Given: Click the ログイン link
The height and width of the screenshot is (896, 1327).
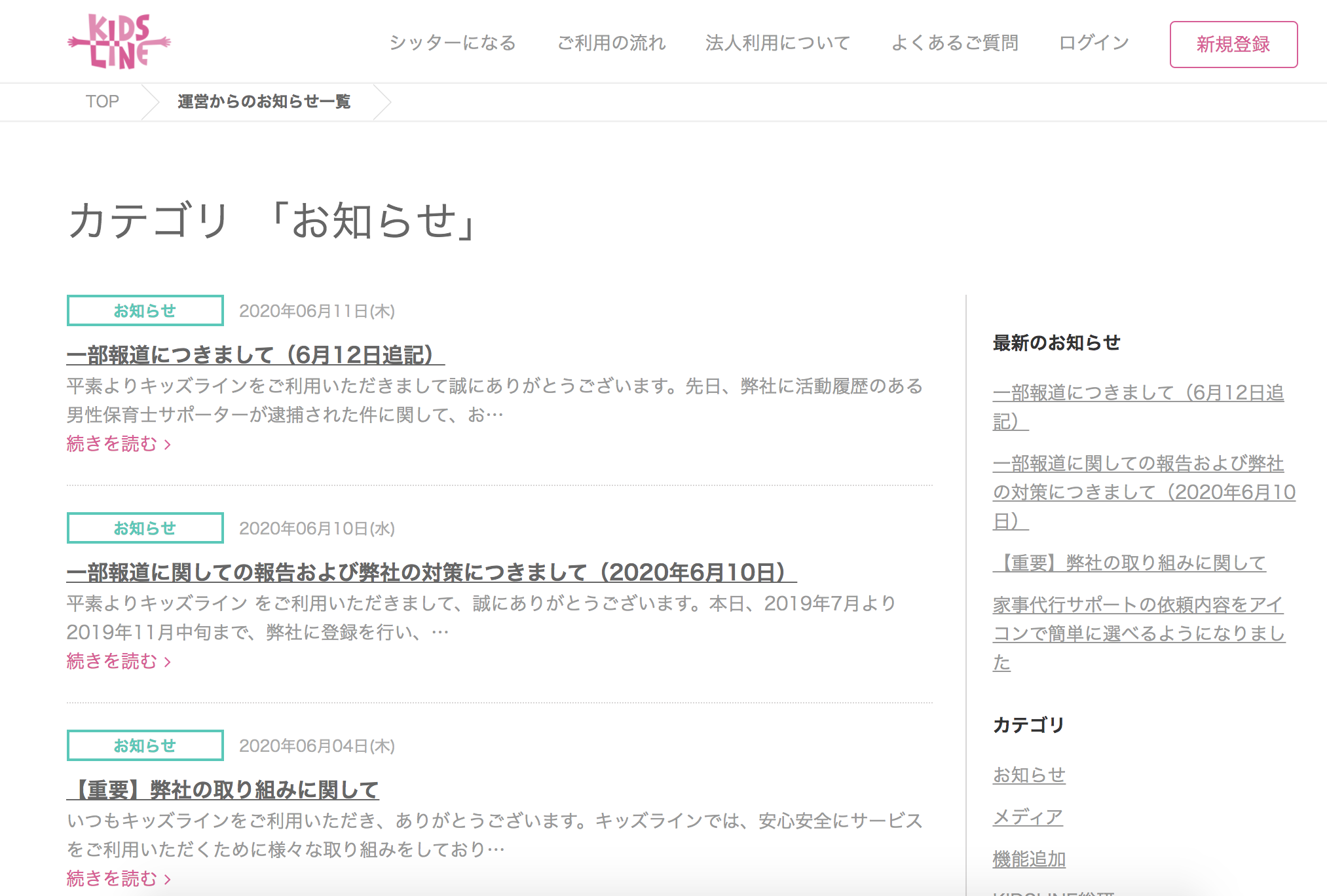Looking at the screenshot, I should click(1094, 43).
